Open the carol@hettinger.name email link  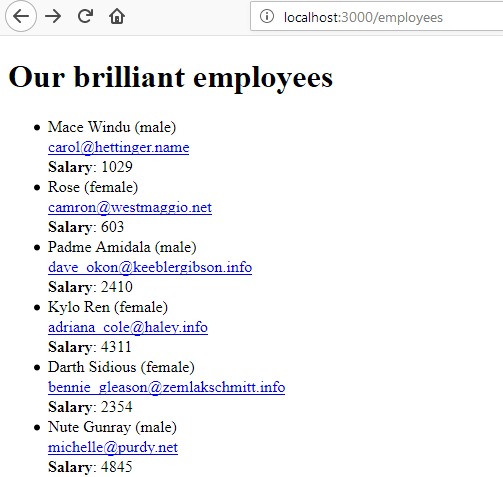coord(119,147)
